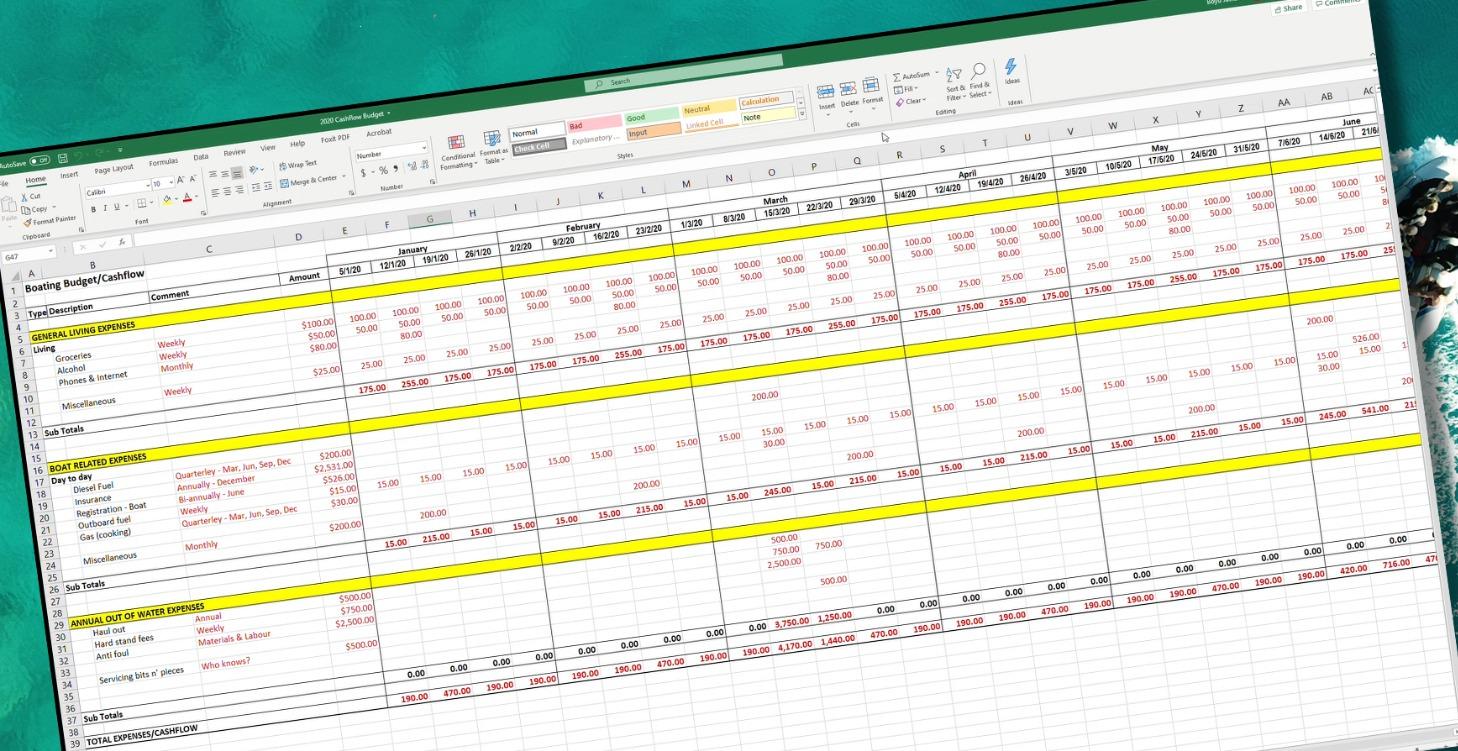The height and width of the screenshot is (751, 1458).
Task: Click the Clear button in Editing group
Action: [911, 101]
